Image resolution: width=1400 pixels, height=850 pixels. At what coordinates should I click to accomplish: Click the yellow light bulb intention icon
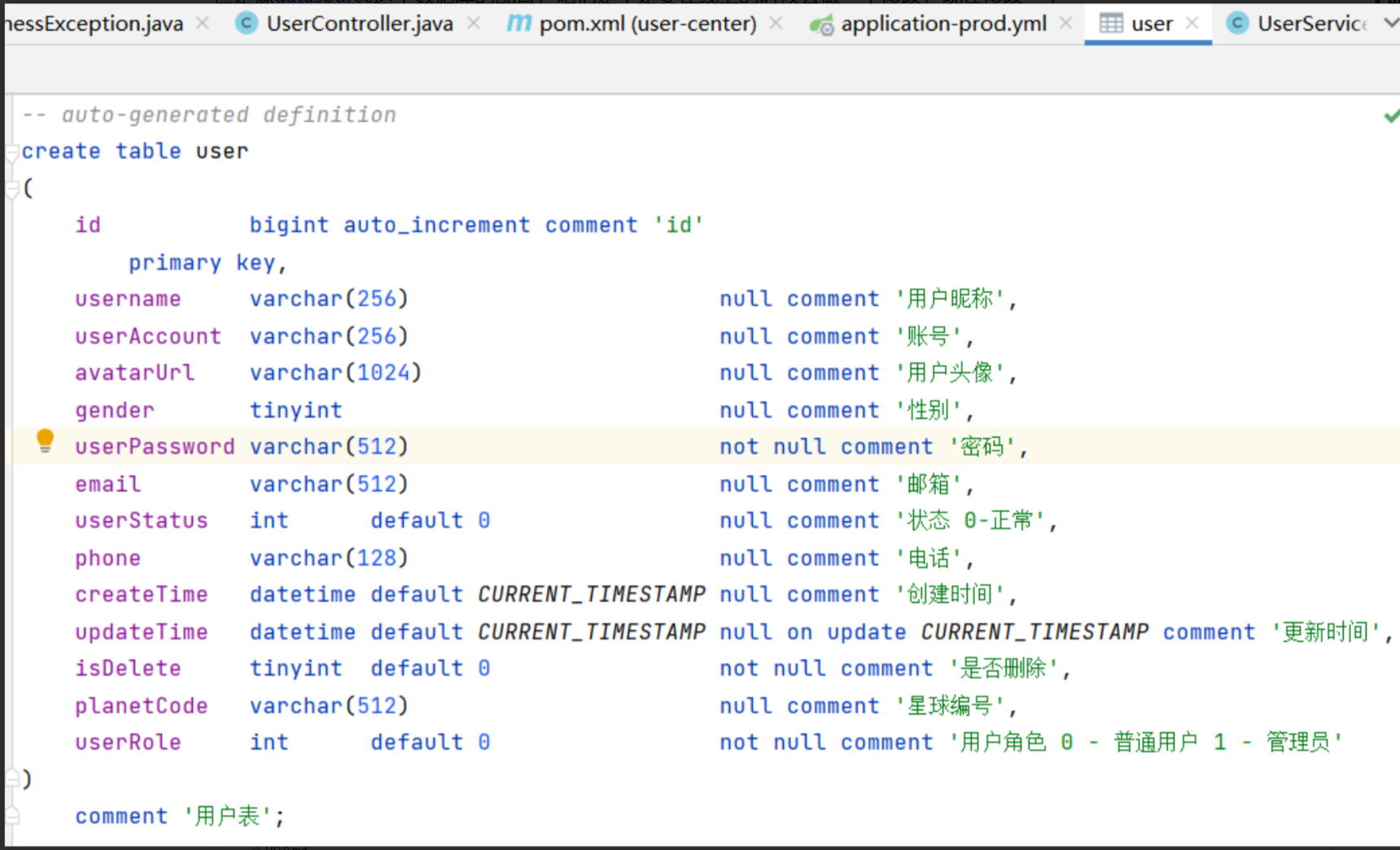tap(46, 440)
